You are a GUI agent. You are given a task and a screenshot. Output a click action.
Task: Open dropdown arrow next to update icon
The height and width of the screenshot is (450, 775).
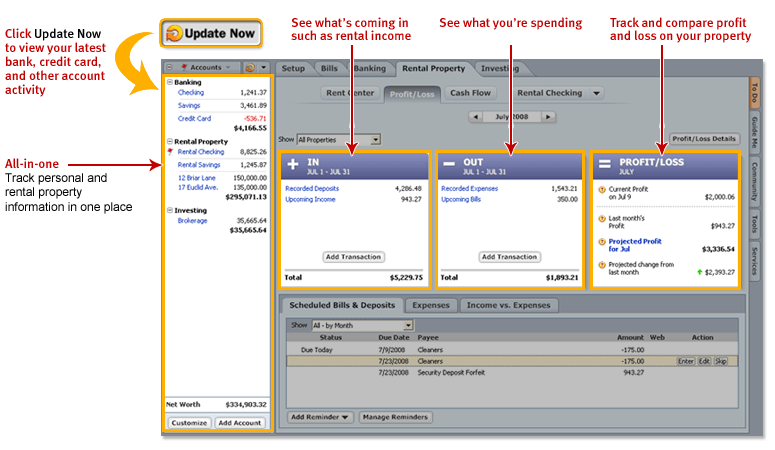point(263,67)
